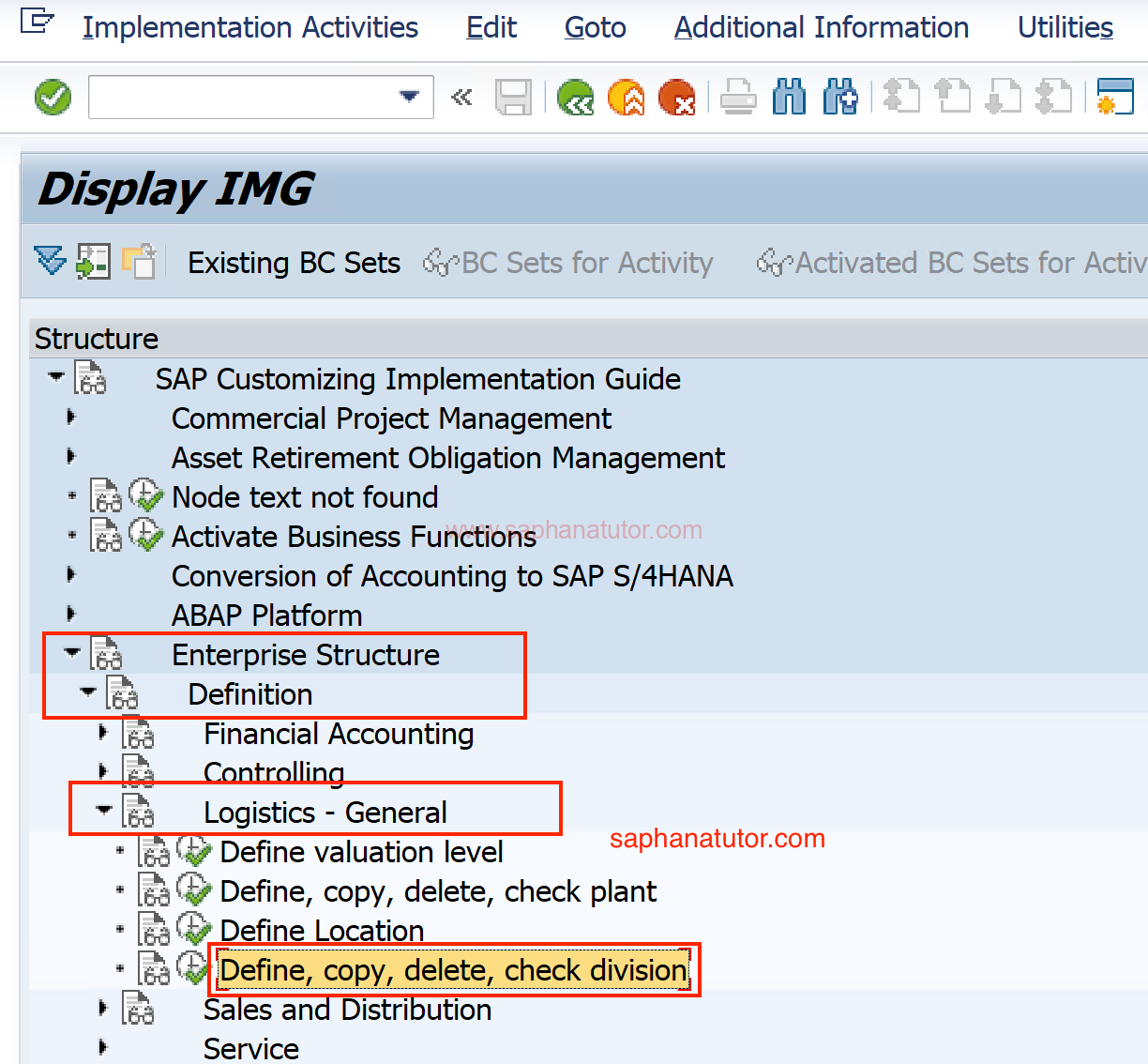This screenshot has height=1064, width=1148.
Task: Open the Goto menu
Action: pyautogui.click(x=595, y=28)
